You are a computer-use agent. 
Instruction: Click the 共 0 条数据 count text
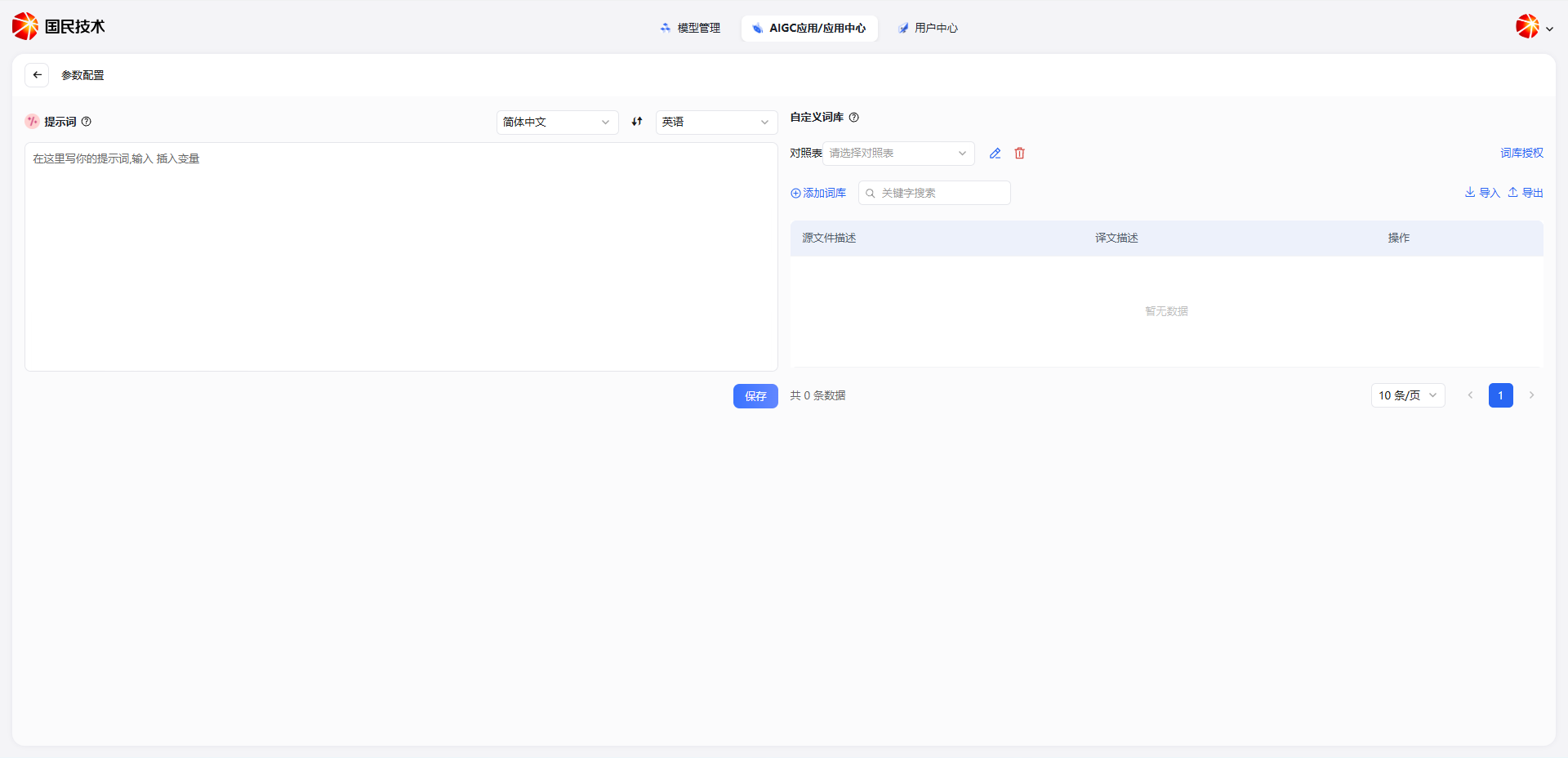tap(817, 395)
